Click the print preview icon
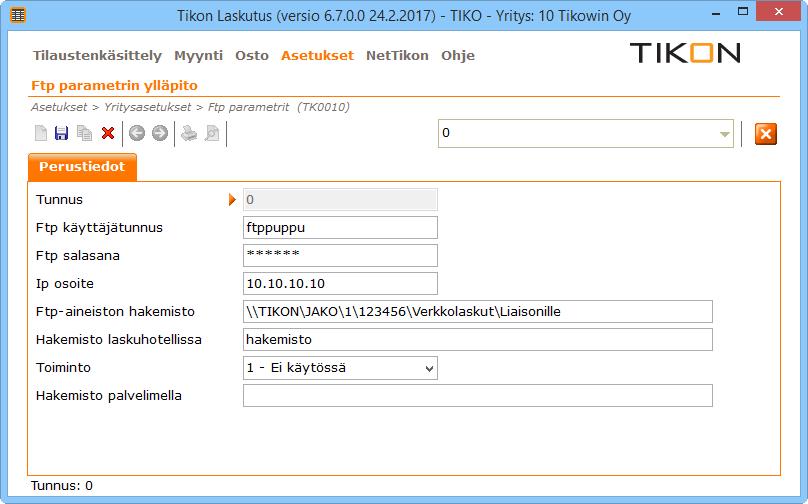The width and height of the screenshot is (808, 504). click(212, 133)
